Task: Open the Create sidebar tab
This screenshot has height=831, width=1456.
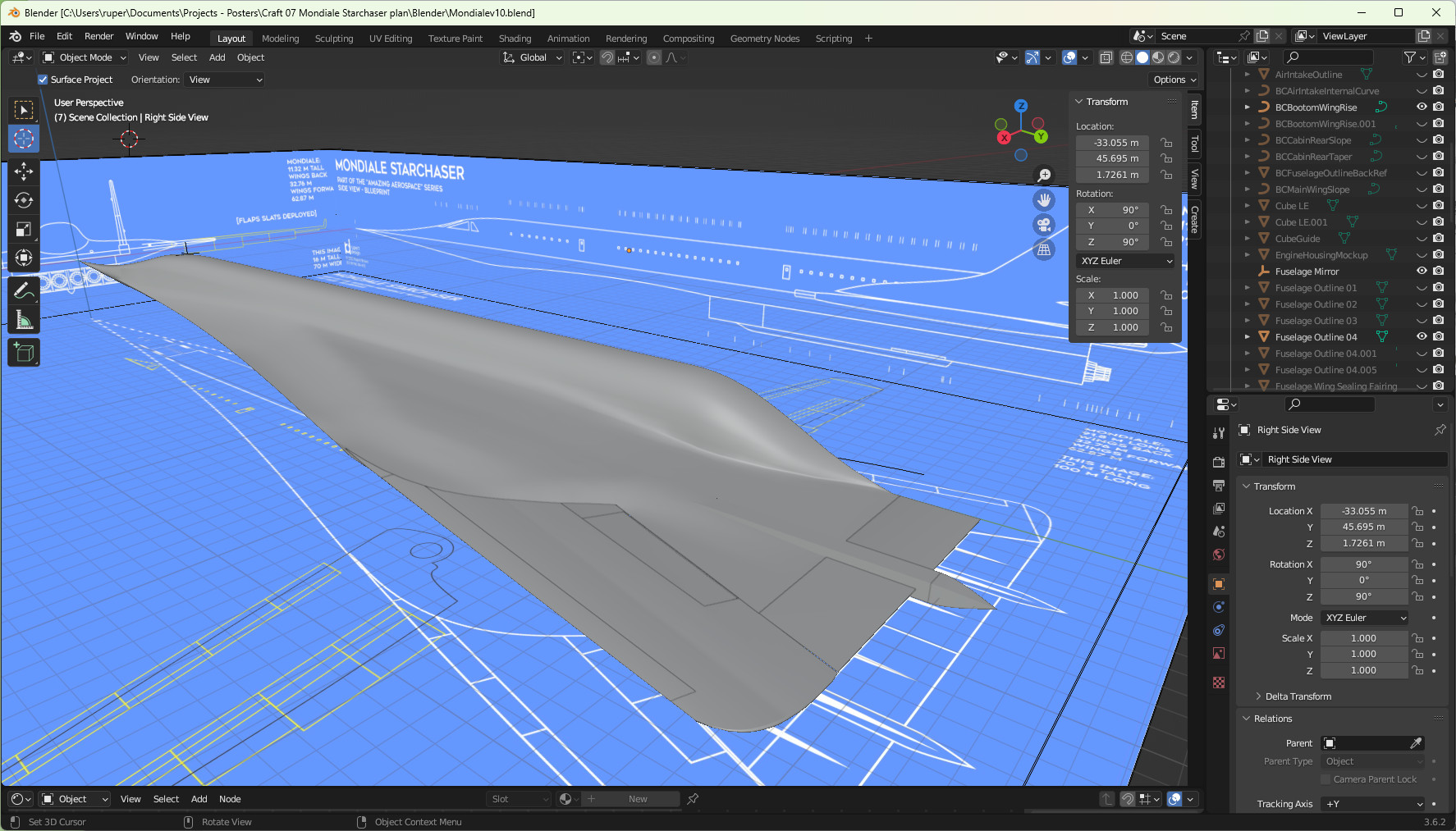Action: tap(1194, 219)
